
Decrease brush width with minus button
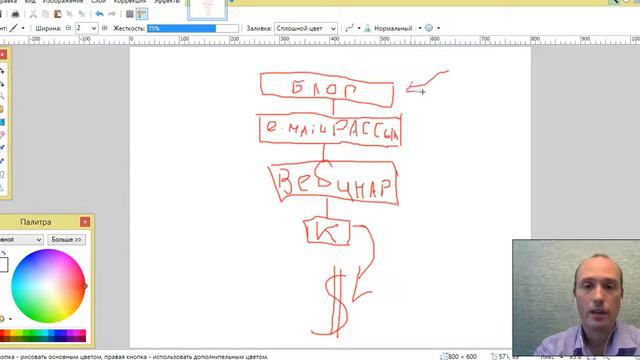pyautogui.click(x=68, y=28)
